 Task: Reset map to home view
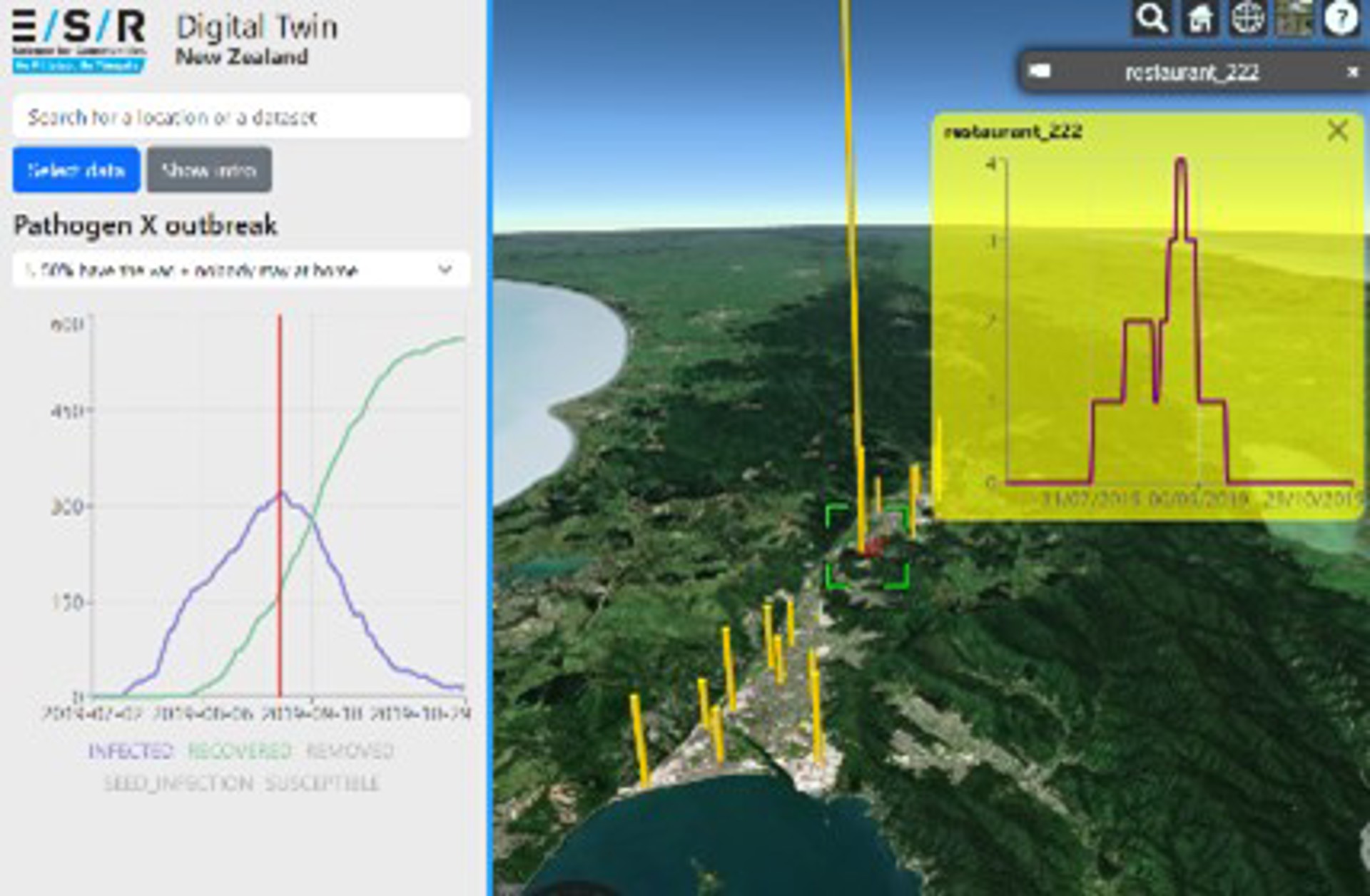point(1199,19)
